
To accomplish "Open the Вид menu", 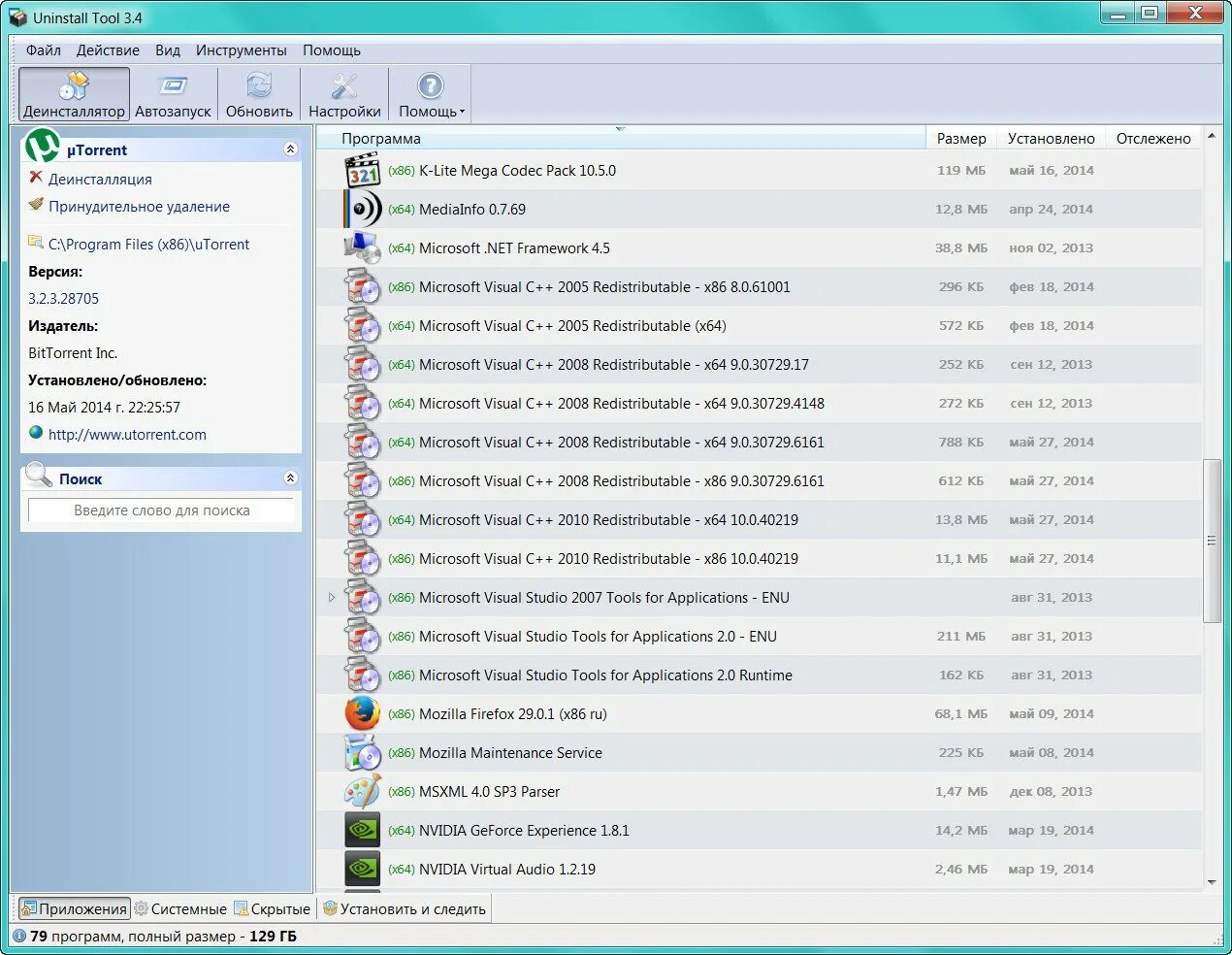I will (x=168, y=50).
